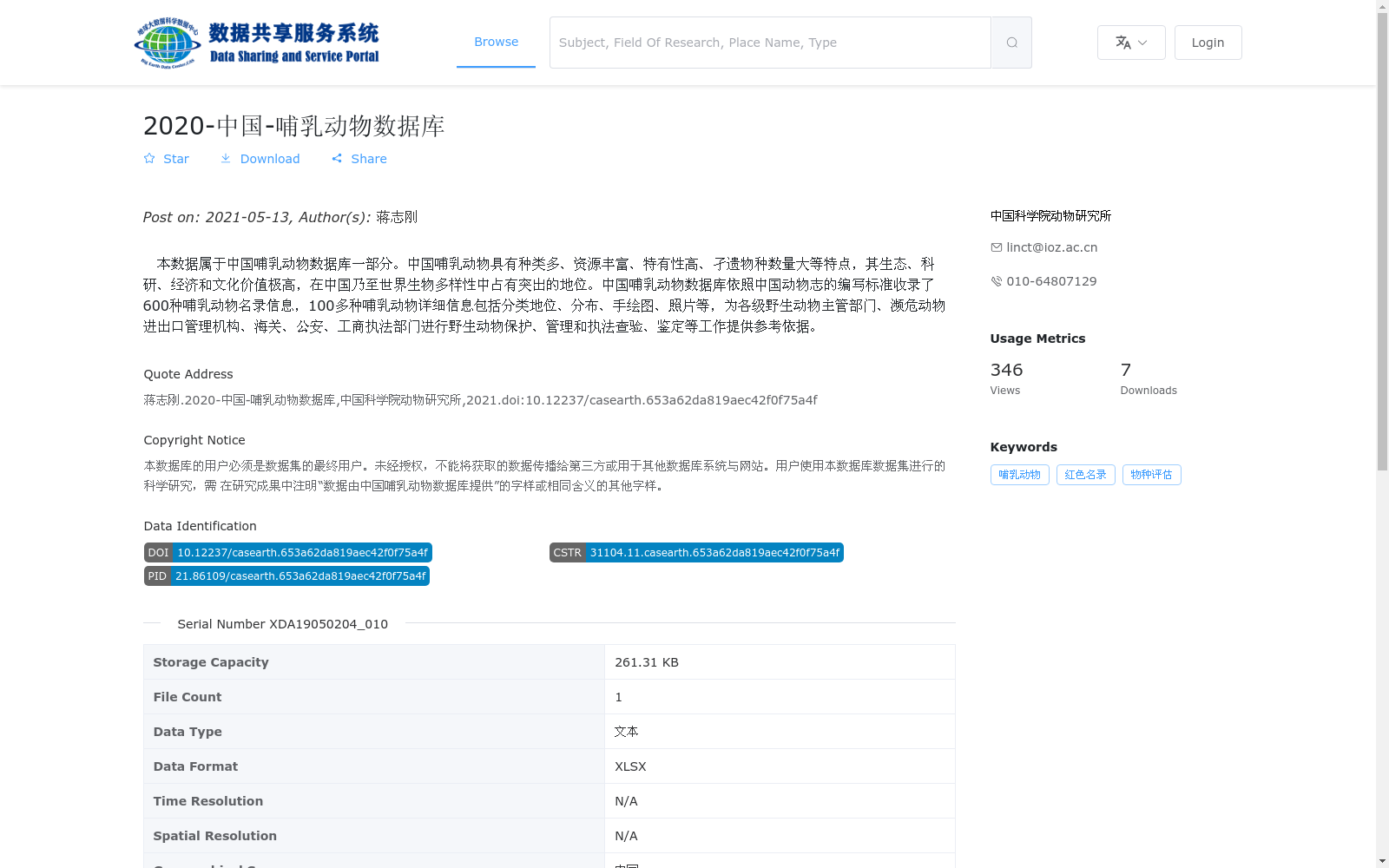
Task: Select the 物种评估 keyword tag
Action: point(1151,475)
